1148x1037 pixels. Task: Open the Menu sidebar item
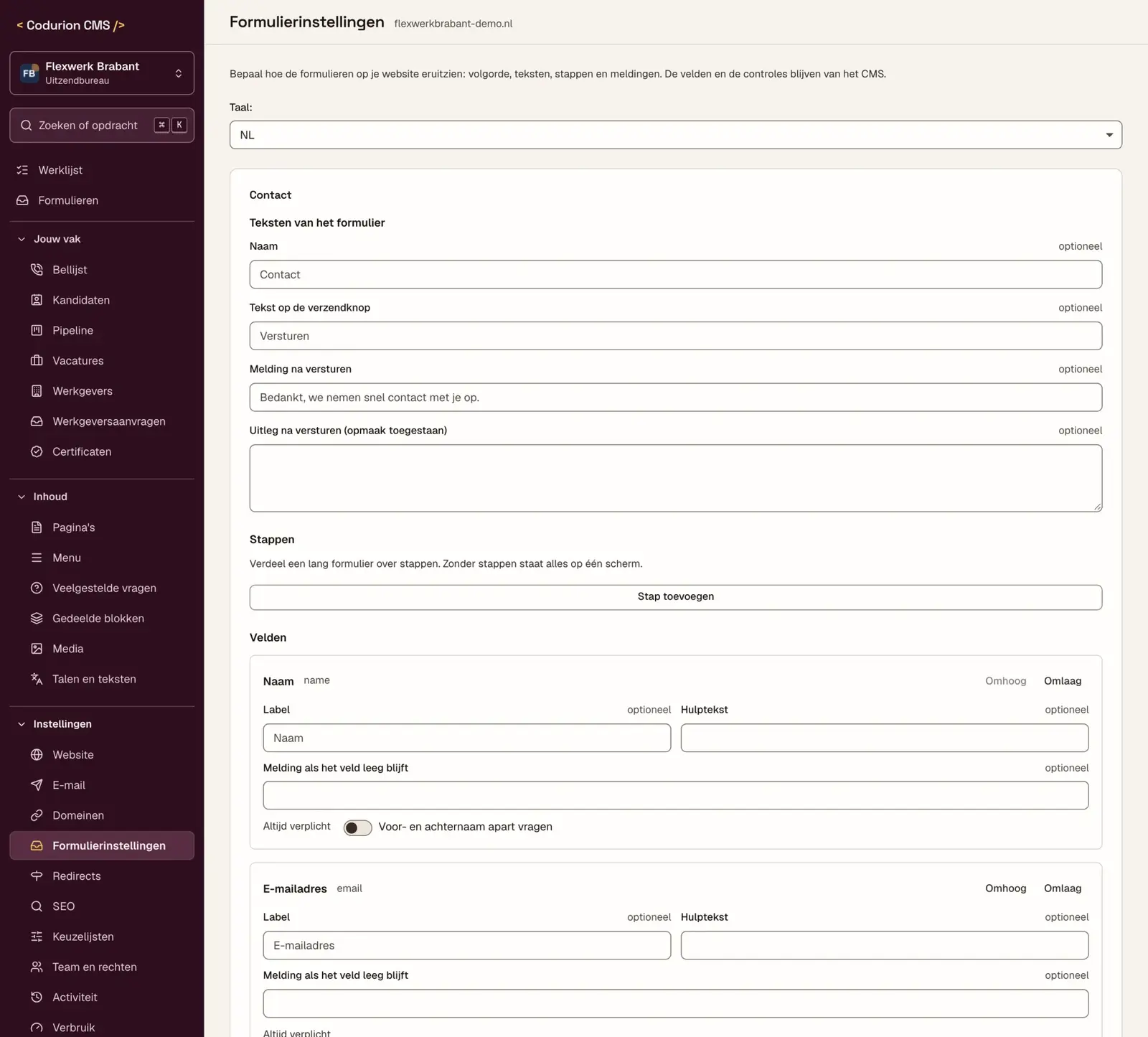pyautogui.click(x=102, y=558)
